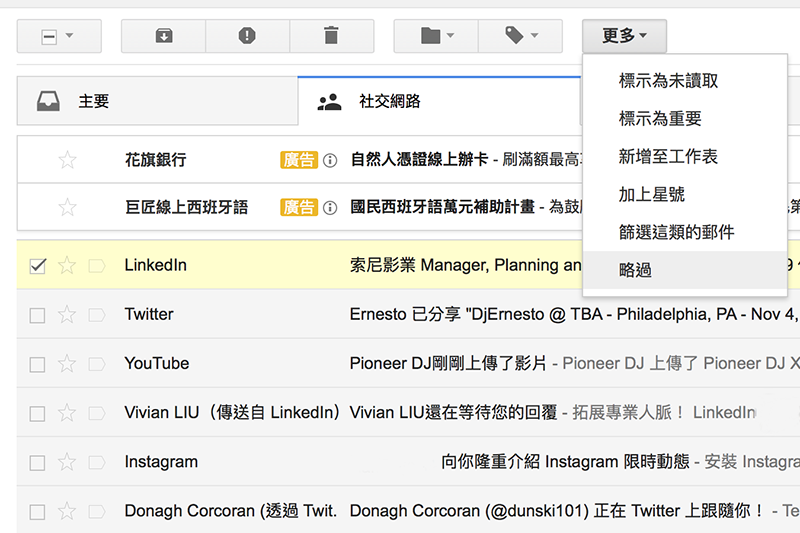Select 略過 in the More menu
The image size is (800, 533).
coord(636,270)
